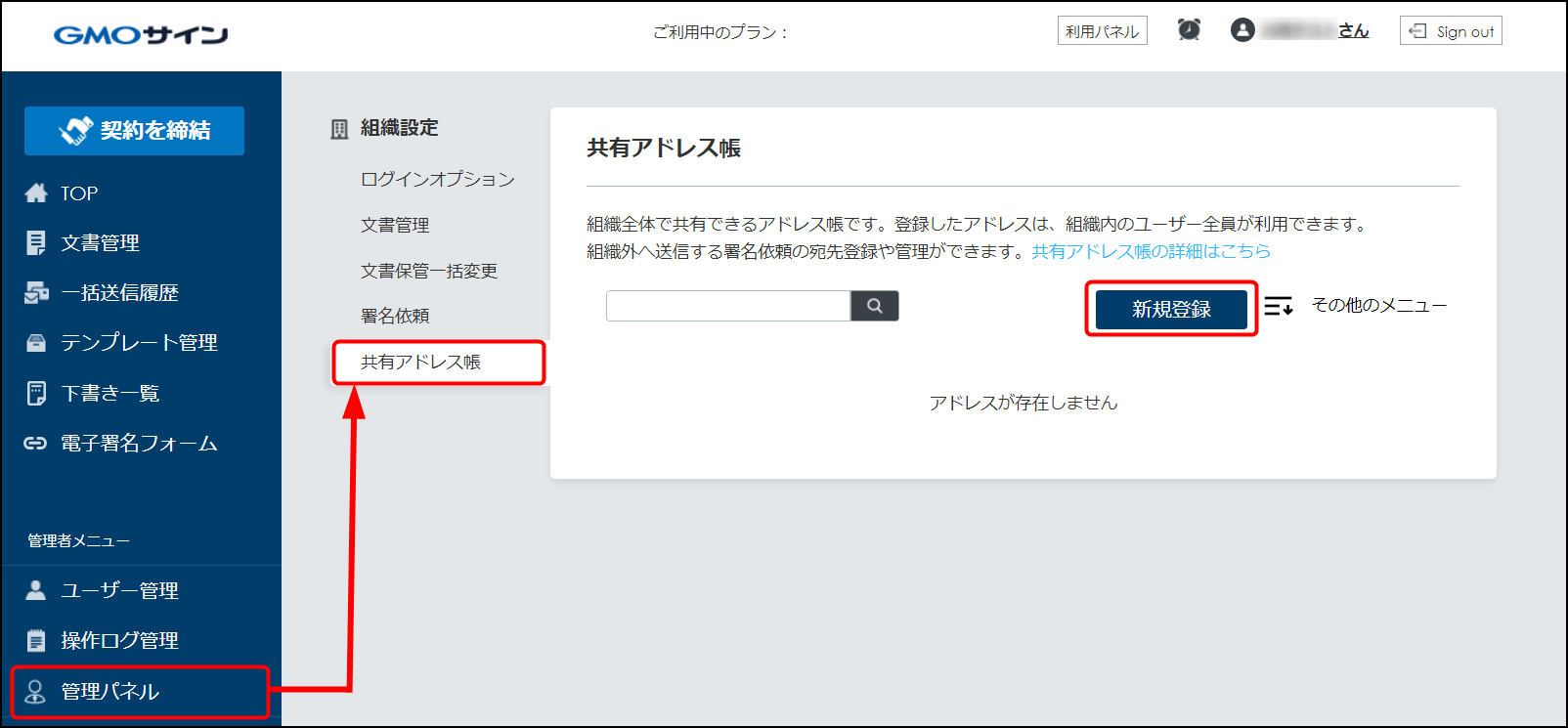Click the アドレスが存在しません message
Screen dimensions: 1568x728
coord(1024,403)
